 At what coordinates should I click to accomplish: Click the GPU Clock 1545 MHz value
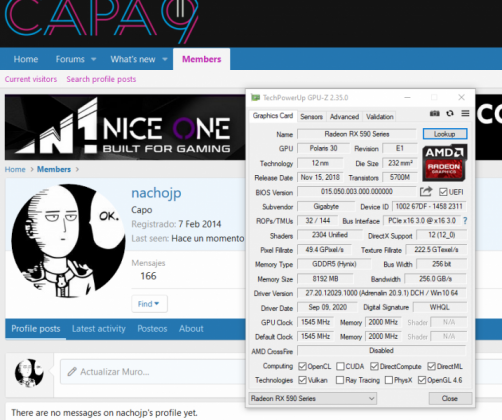(x=315, y=322)
